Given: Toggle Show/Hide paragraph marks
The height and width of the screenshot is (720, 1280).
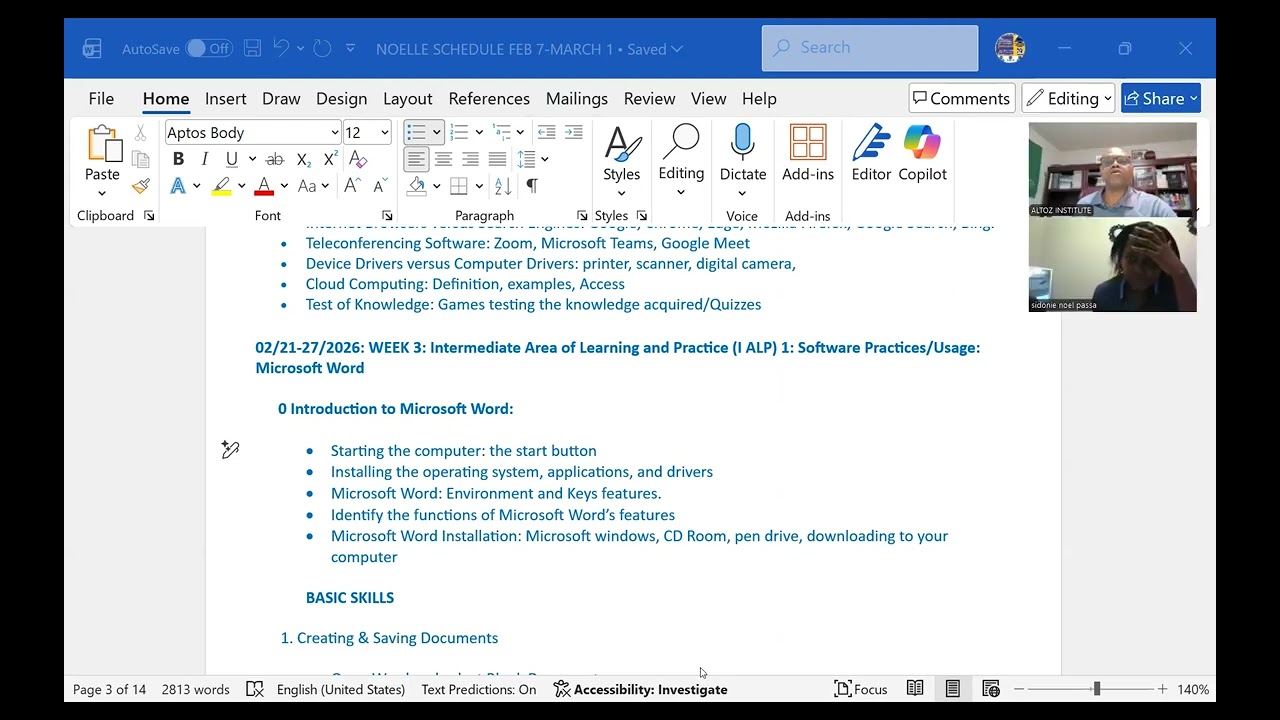Looking at the screenshot, I should point(532,186).
